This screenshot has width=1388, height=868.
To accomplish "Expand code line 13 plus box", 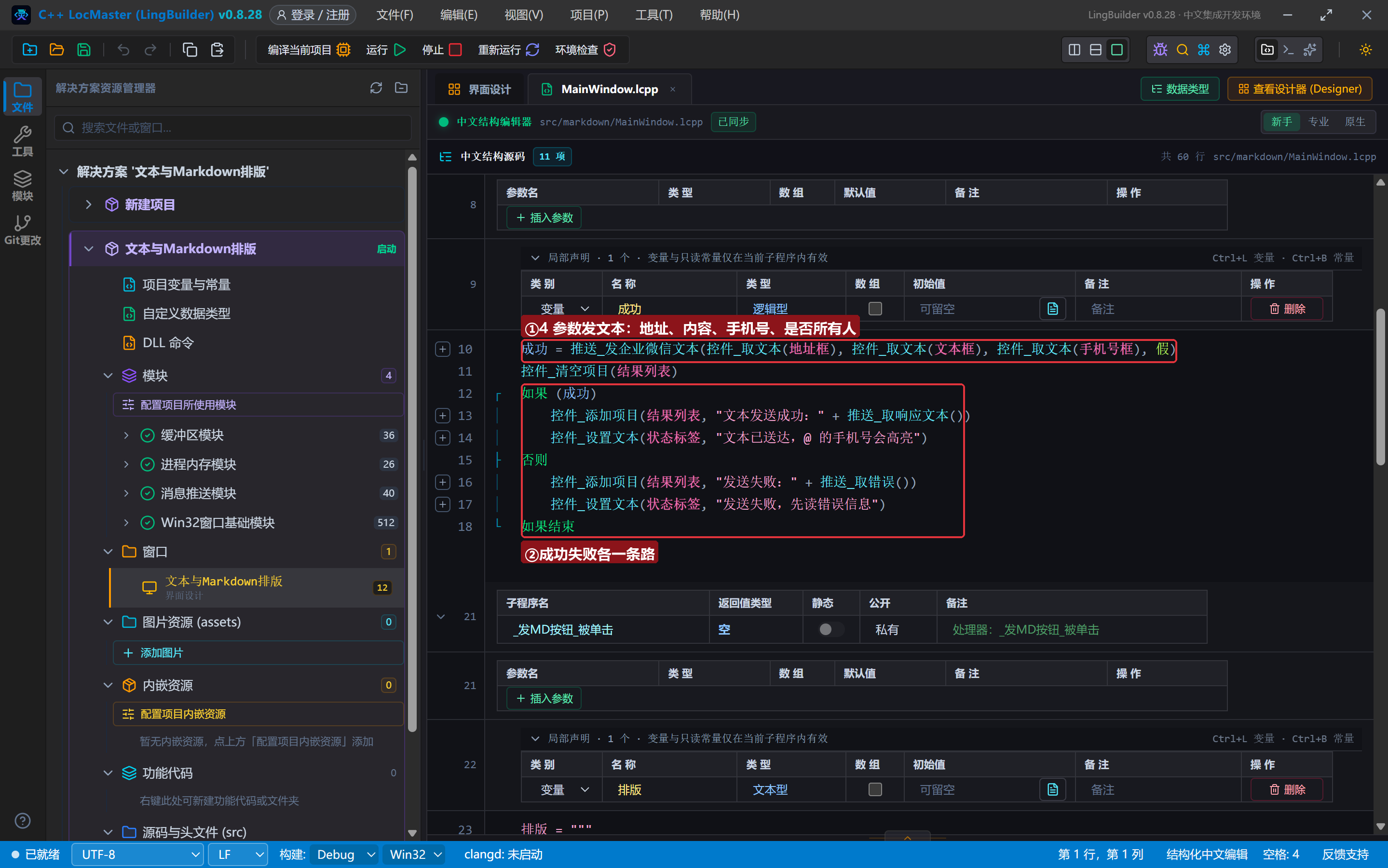I will pos(442,416).
